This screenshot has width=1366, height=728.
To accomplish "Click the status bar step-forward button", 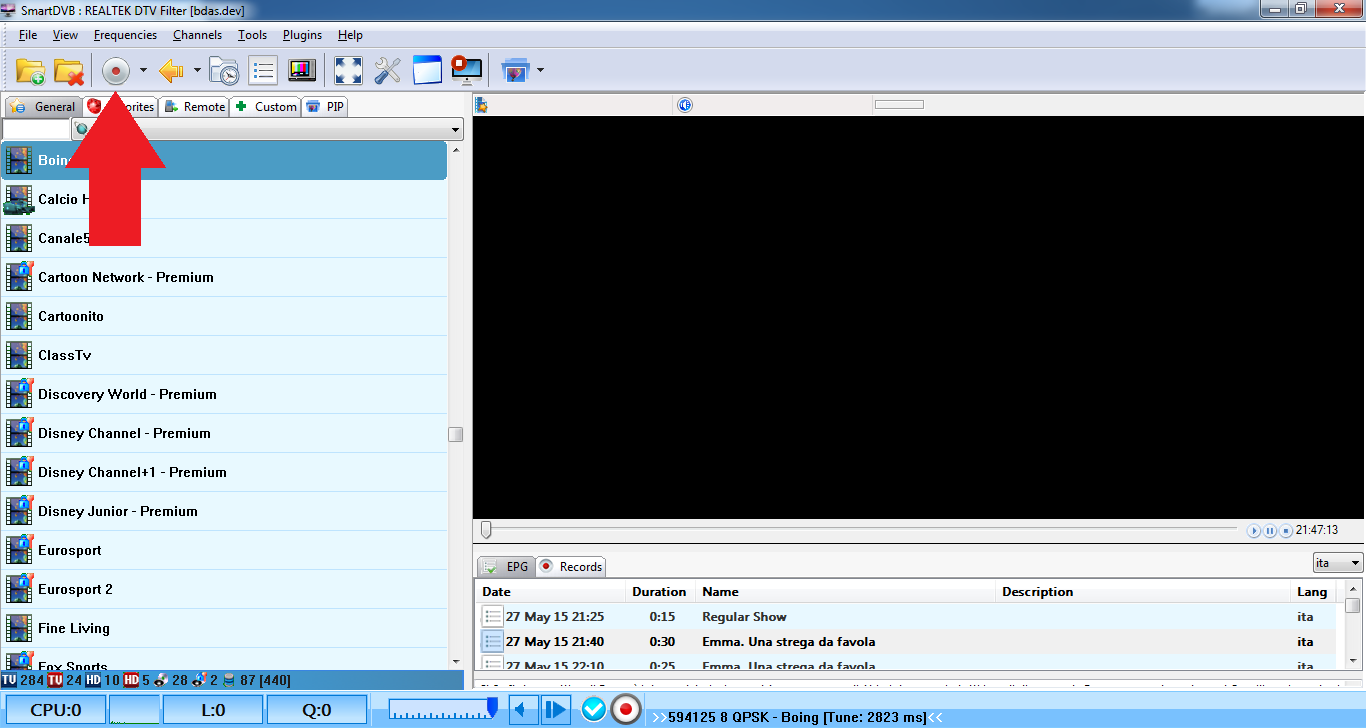I will [x=556, y=710].
